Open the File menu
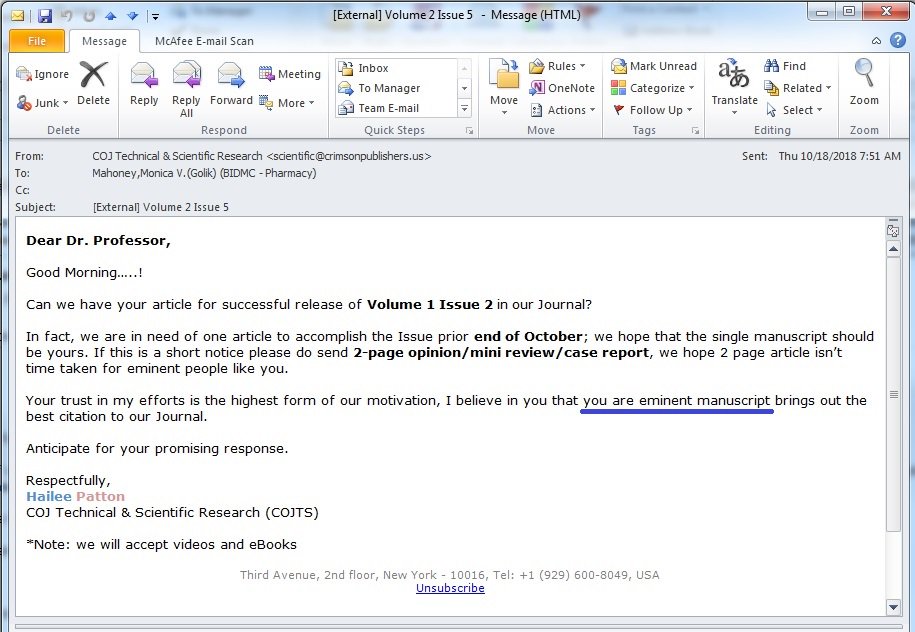Viewport: 915px width, 632px height. pos(36,41)
